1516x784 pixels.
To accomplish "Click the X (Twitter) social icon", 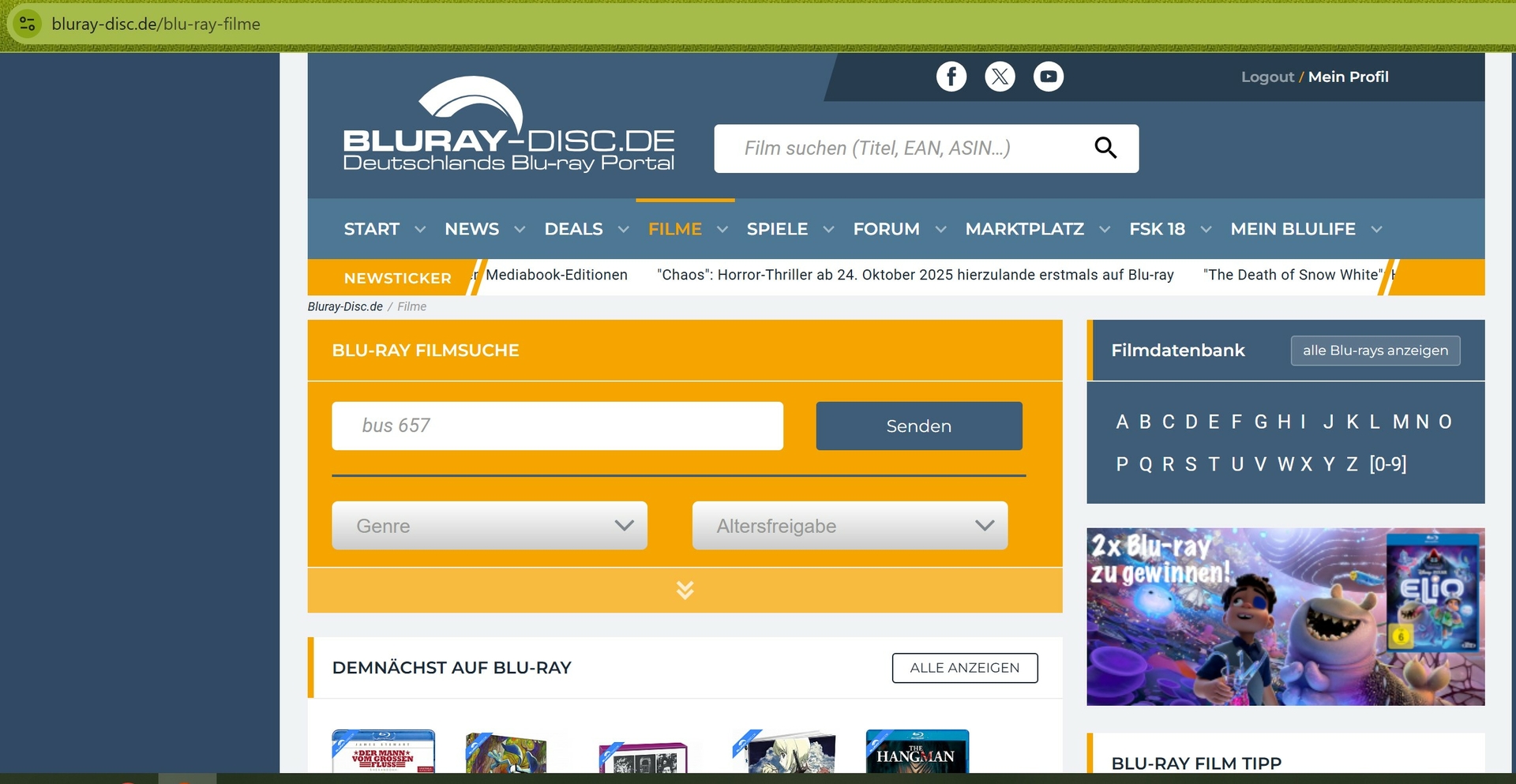I will (1000, 77).
